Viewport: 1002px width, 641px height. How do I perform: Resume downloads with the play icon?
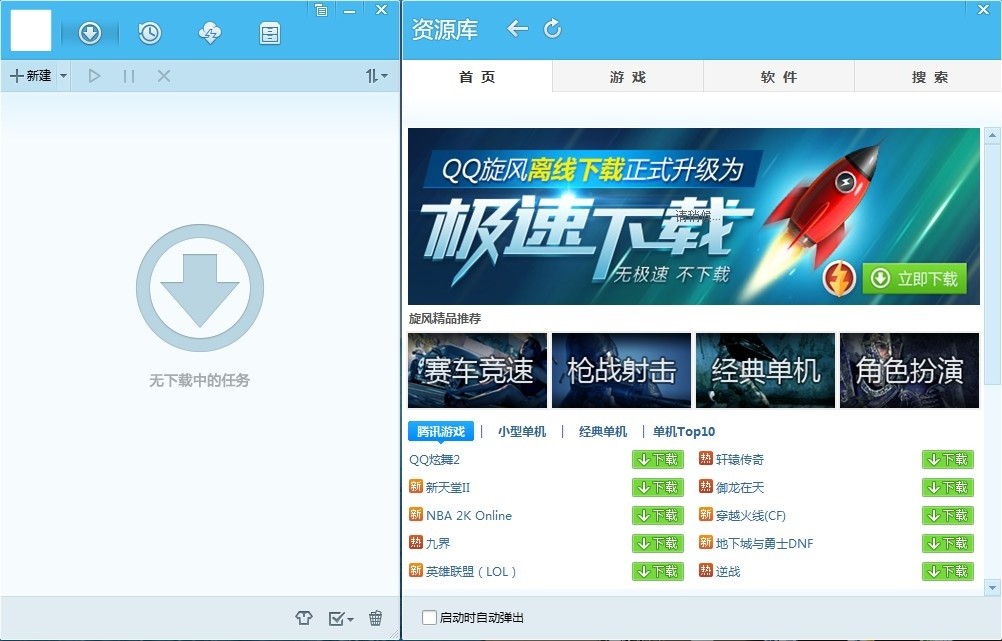tap(93, 75)
